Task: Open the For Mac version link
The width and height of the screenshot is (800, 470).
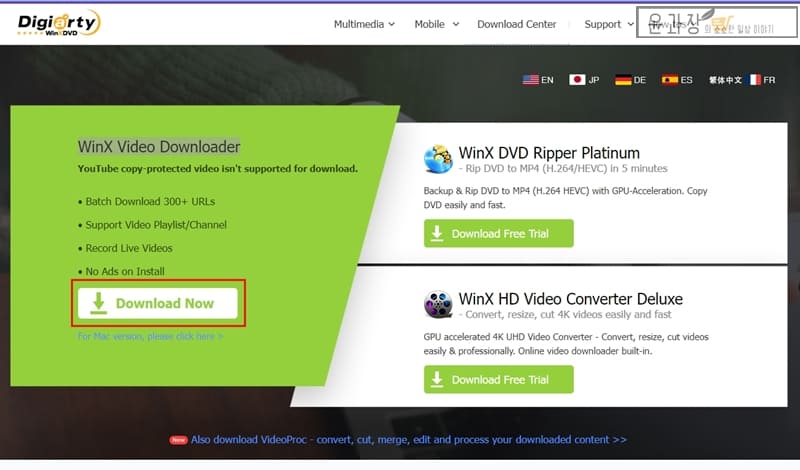Action: pos(150,336)
